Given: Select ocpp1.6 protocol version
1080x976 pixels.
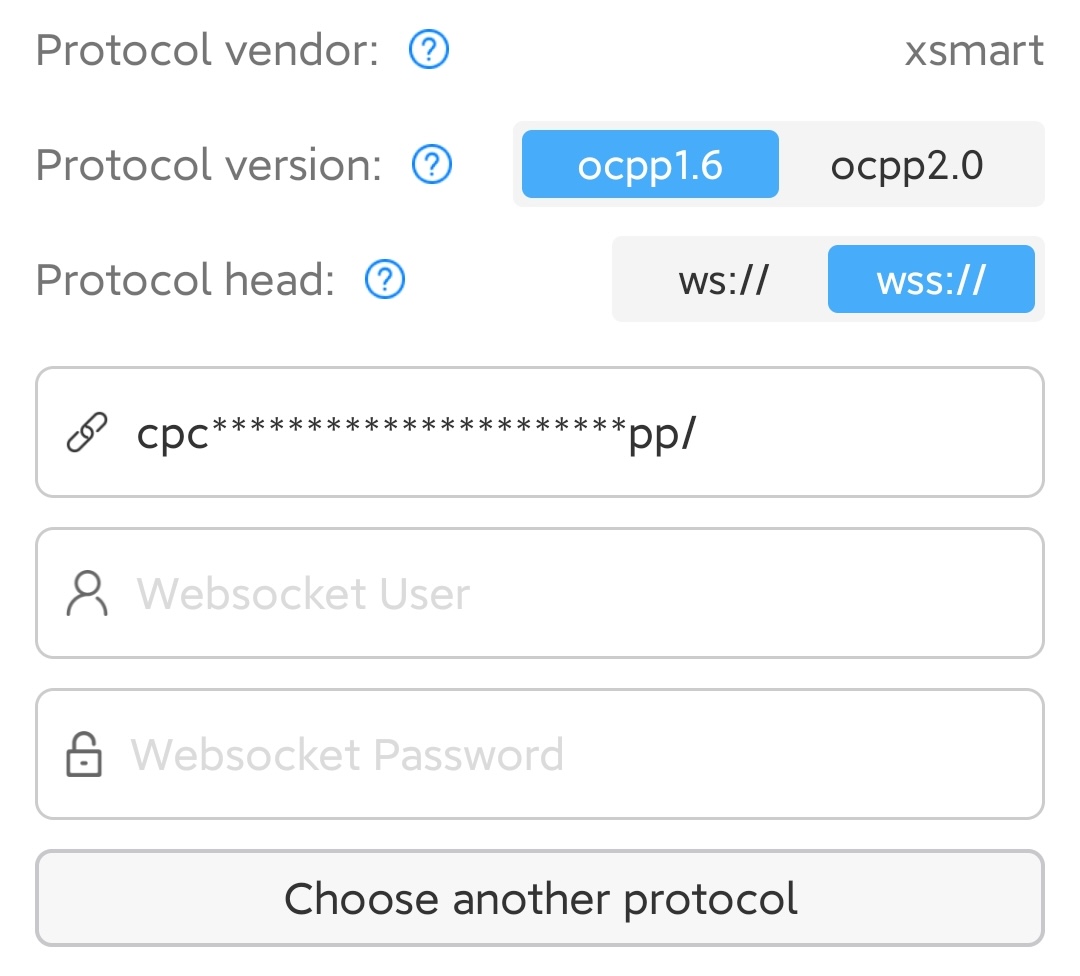Looking at the screenshot, I should pos(650,165).
